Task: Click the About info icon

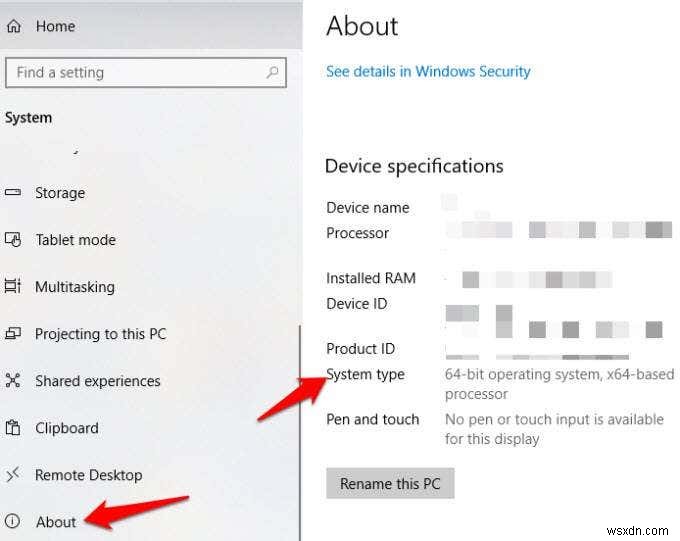Action: (13, 521)
